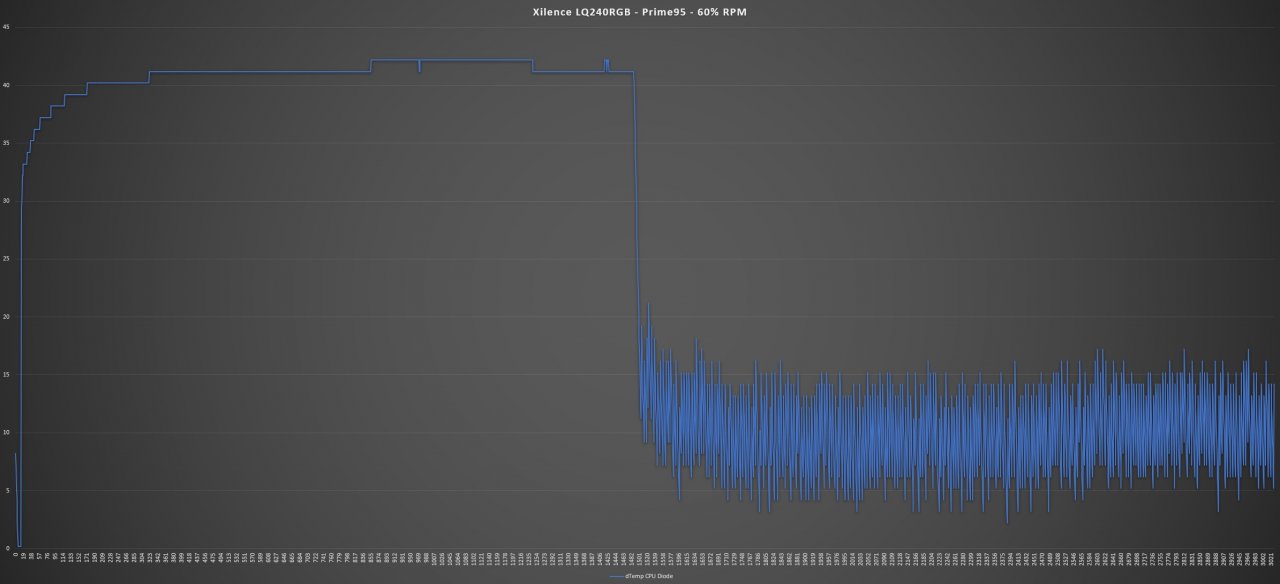
Task: Click the y-axis label 45
Action: click(7, 27)
